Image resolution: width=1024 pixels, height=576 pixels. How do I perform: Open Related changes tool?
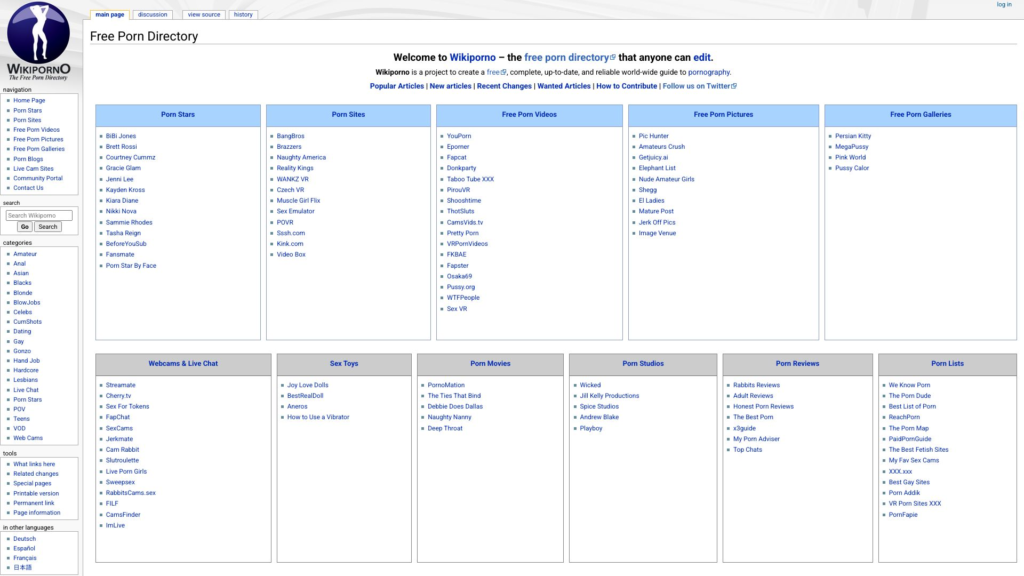pyautogui.click(x=36, y=474)
